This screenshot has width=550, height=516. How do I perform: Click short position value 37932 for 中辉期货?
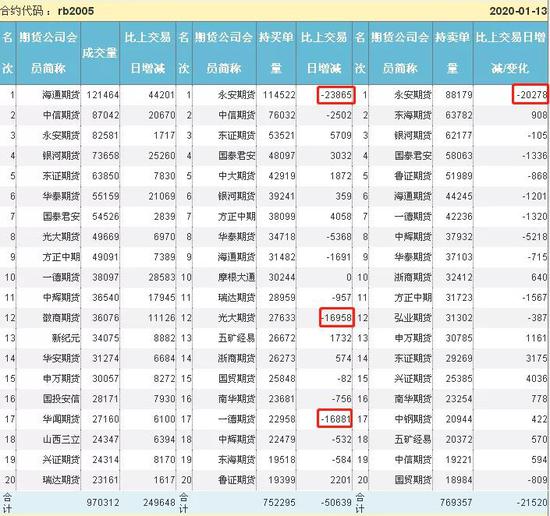coord(459,237)
